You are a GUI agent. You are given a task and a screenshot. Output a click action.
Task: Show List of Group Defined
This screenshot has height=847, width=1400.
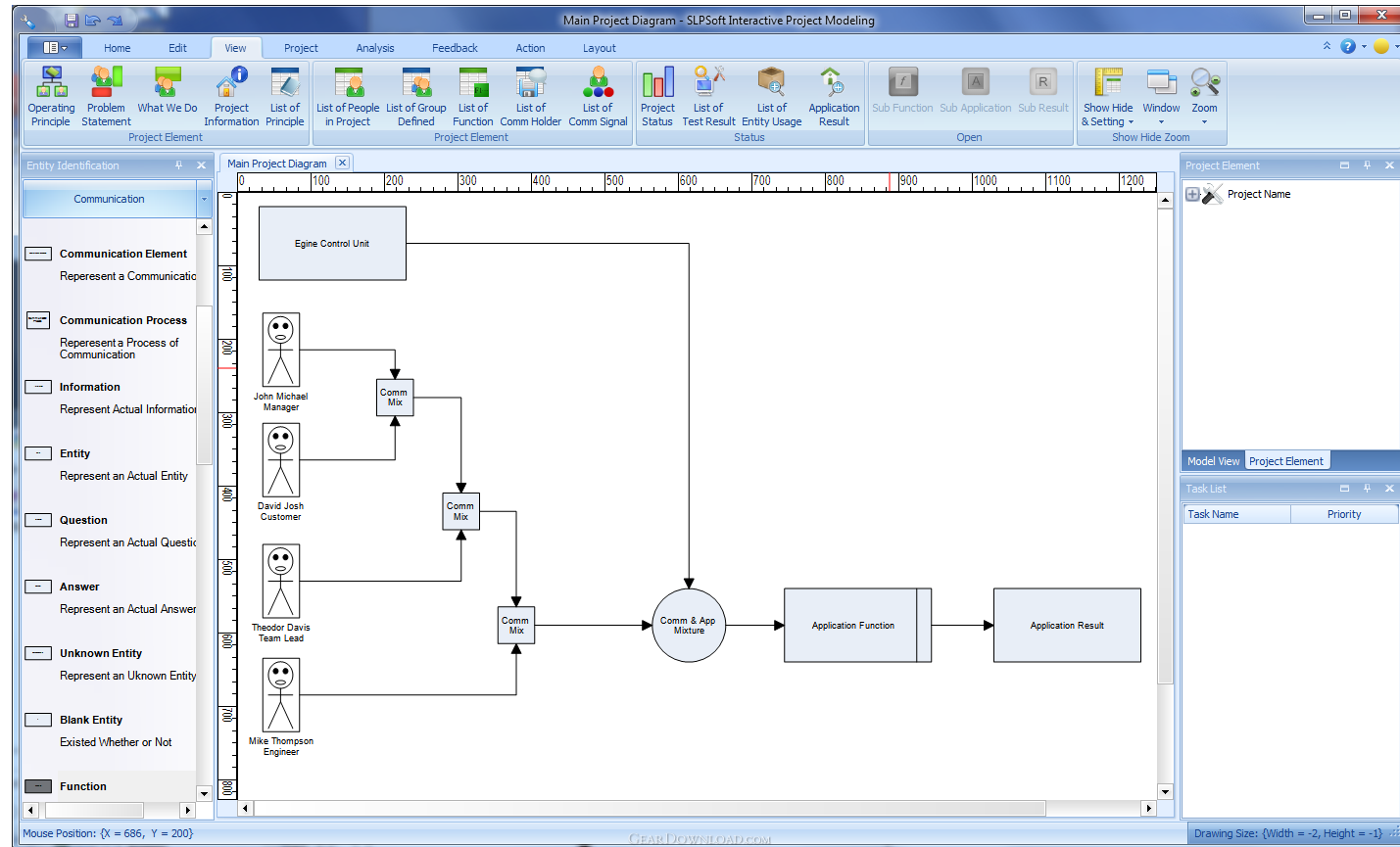coord(416,97)
